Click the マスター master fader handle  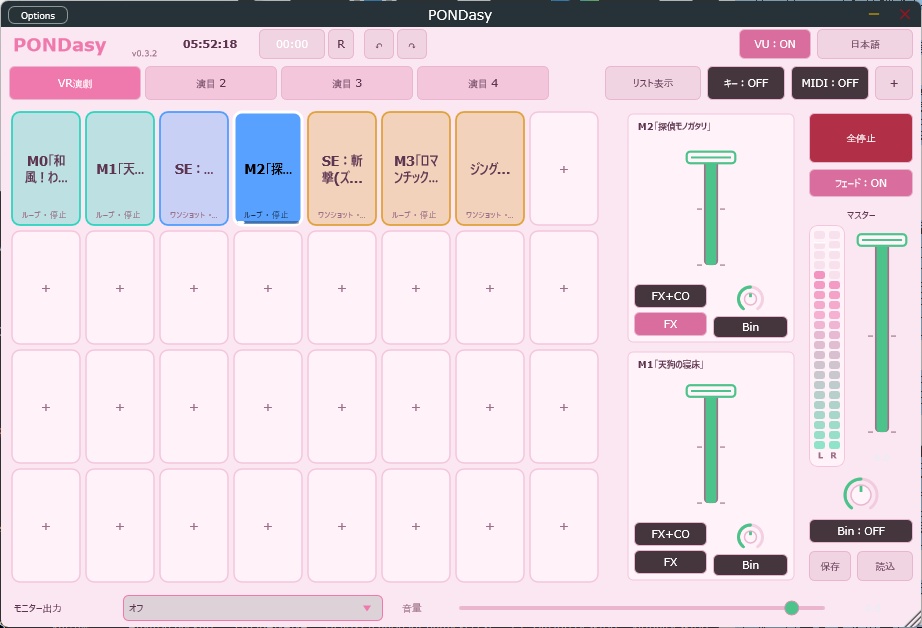[881, 239]
